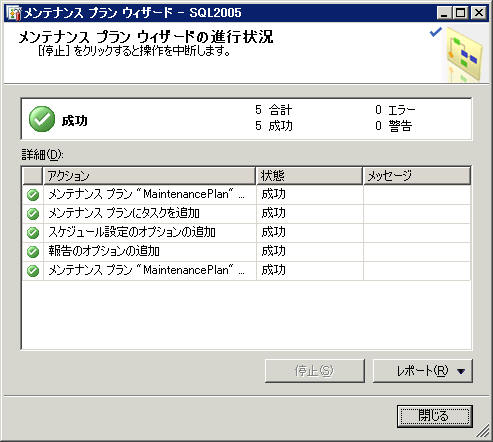Click status icon for 報告のオプションの追加 row
493x442 pixels.
[33, 252]
